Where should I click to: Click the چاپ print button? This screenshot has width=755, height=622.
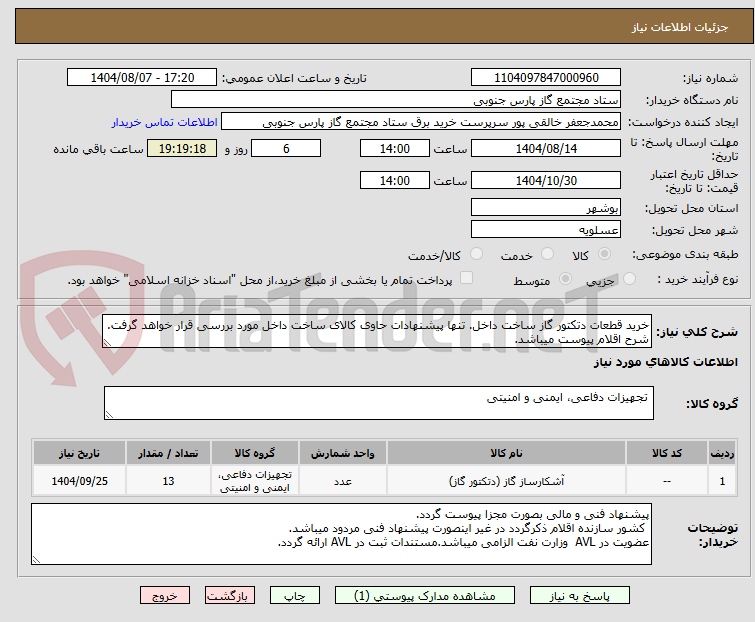[x=295, y=596]
